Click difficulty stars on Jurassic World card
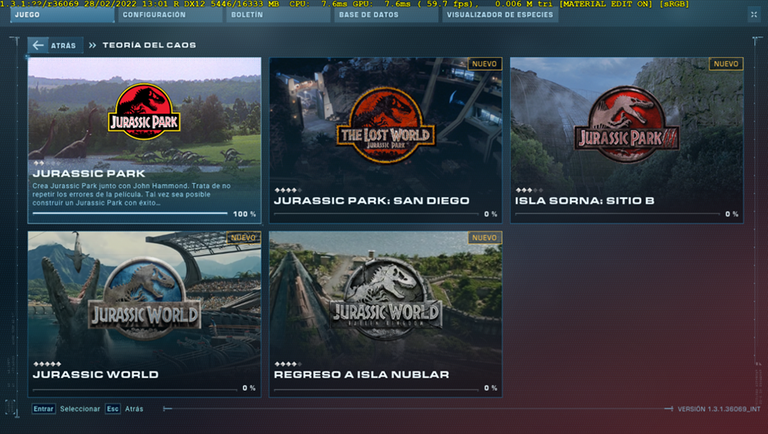Image resolution: width=768 pixels, height=434 pixels. click(47, 364)
